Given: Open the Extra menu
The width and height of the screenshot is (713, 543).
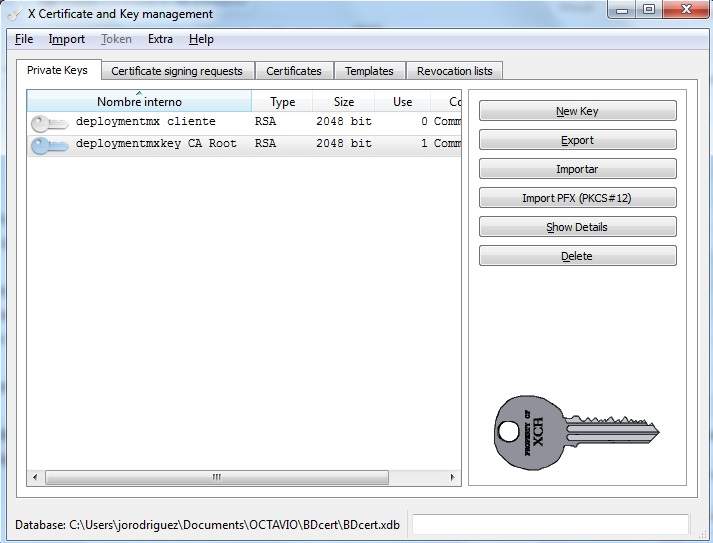Looking at the screenshot, I should (160, 39).
